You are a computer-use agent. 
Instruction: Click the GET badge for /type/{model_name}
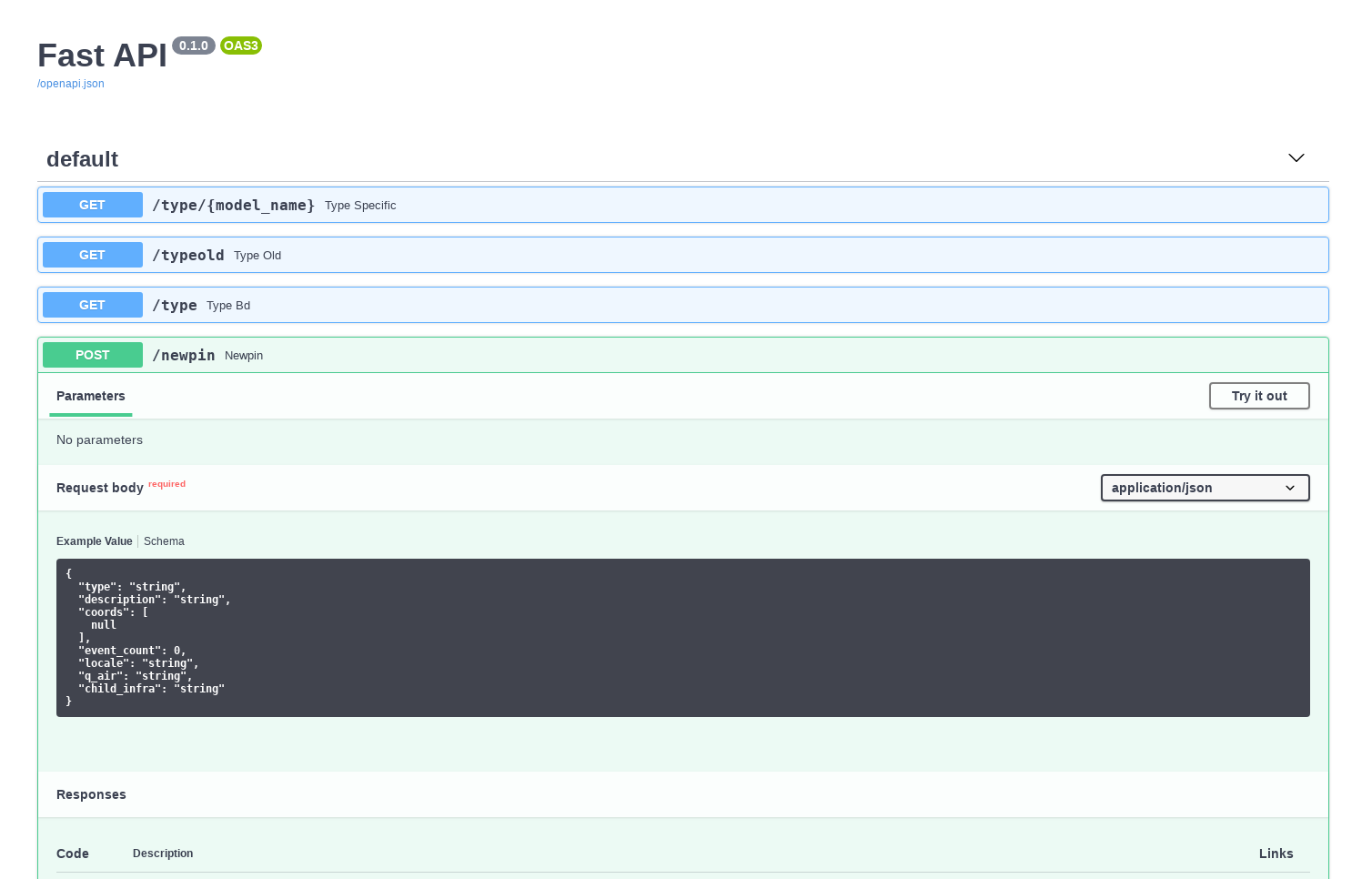[x=93, y=205]
